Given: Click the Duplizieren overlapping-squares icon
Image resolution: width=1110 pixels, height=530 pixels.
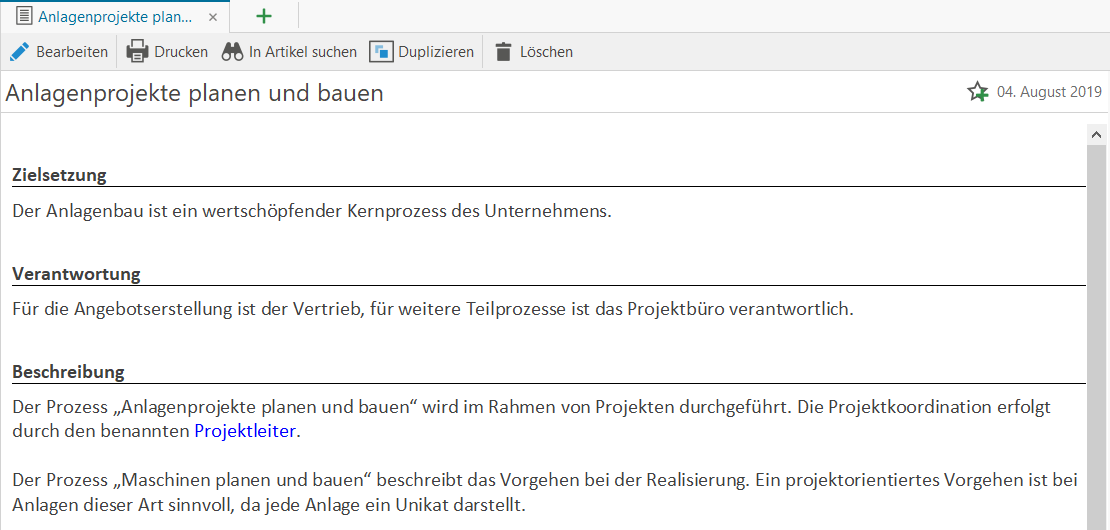Looking at the screenshot, I should pos(381,52).
